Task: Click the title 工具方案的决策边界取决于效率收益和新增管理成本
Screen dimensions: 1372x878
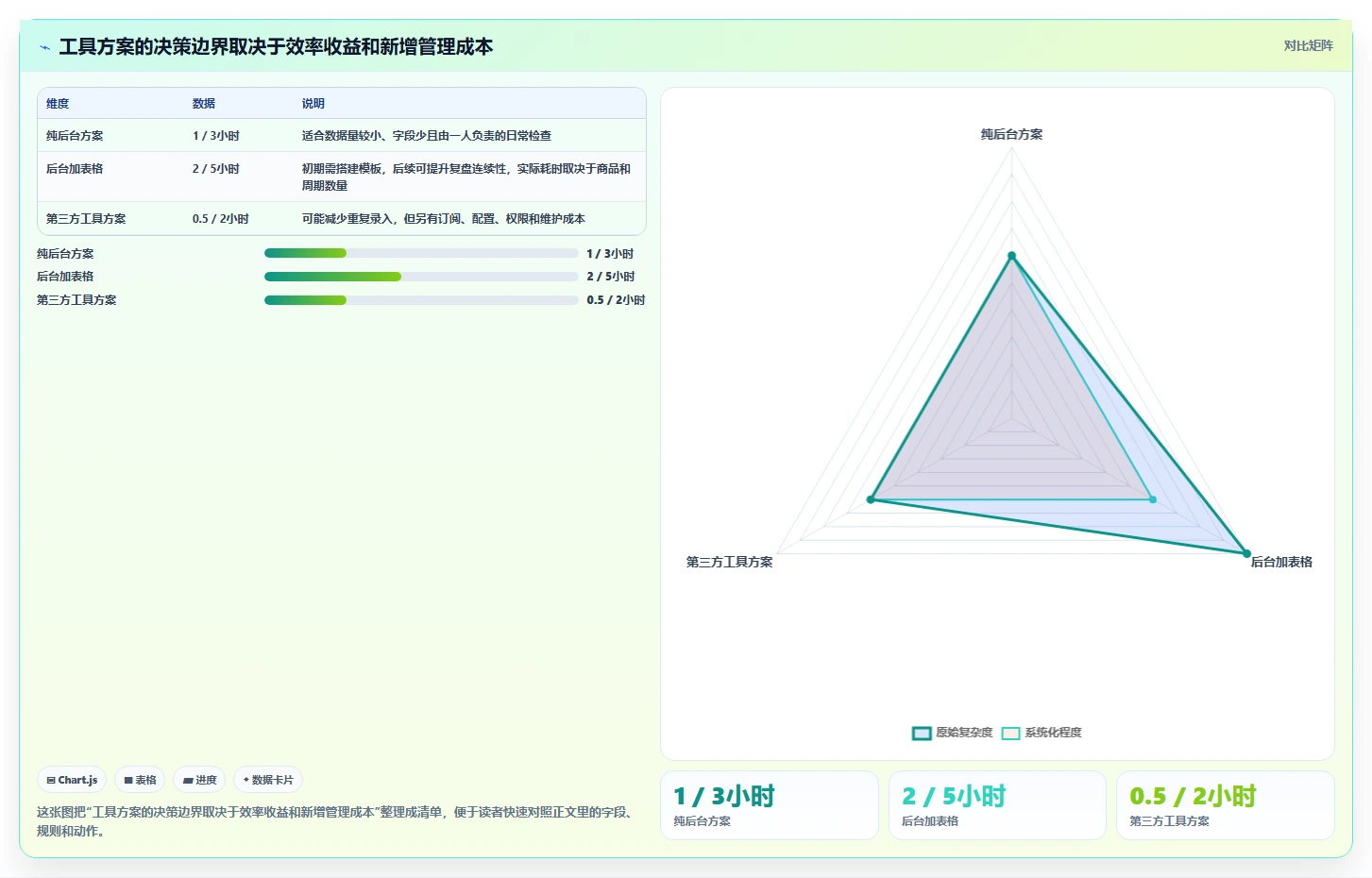Action: click(x=276, y=47)
